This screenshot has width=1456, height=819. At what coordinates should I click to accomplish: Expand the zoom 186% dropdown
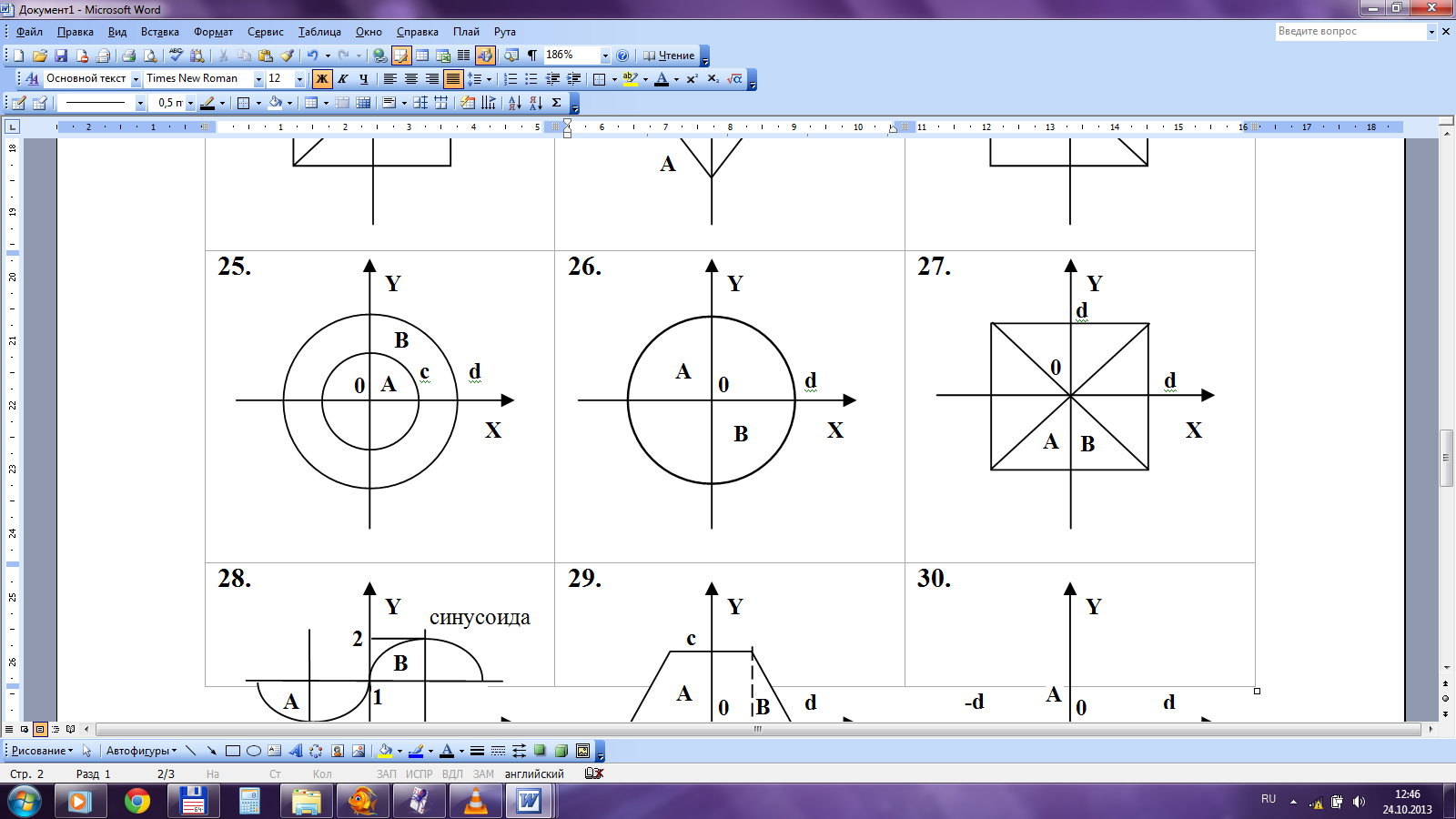click(x=605, y=56)
